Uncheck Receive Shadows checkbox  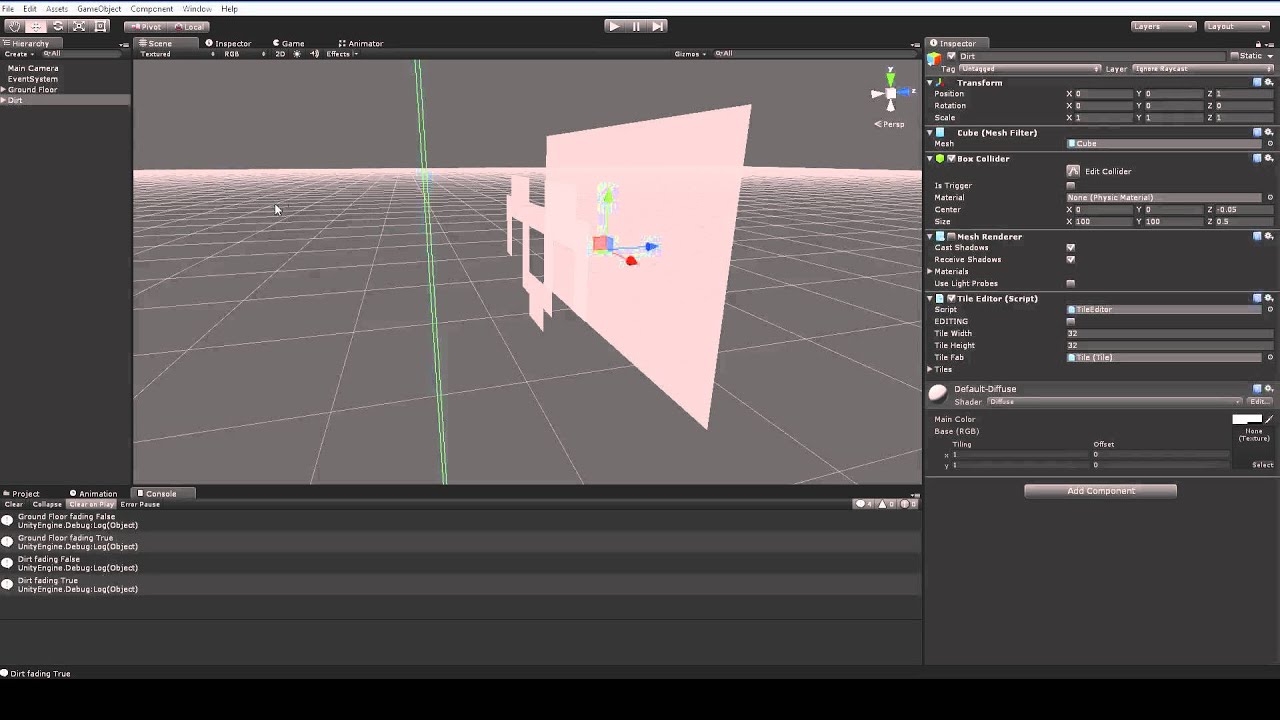(x=1071, y=259)
